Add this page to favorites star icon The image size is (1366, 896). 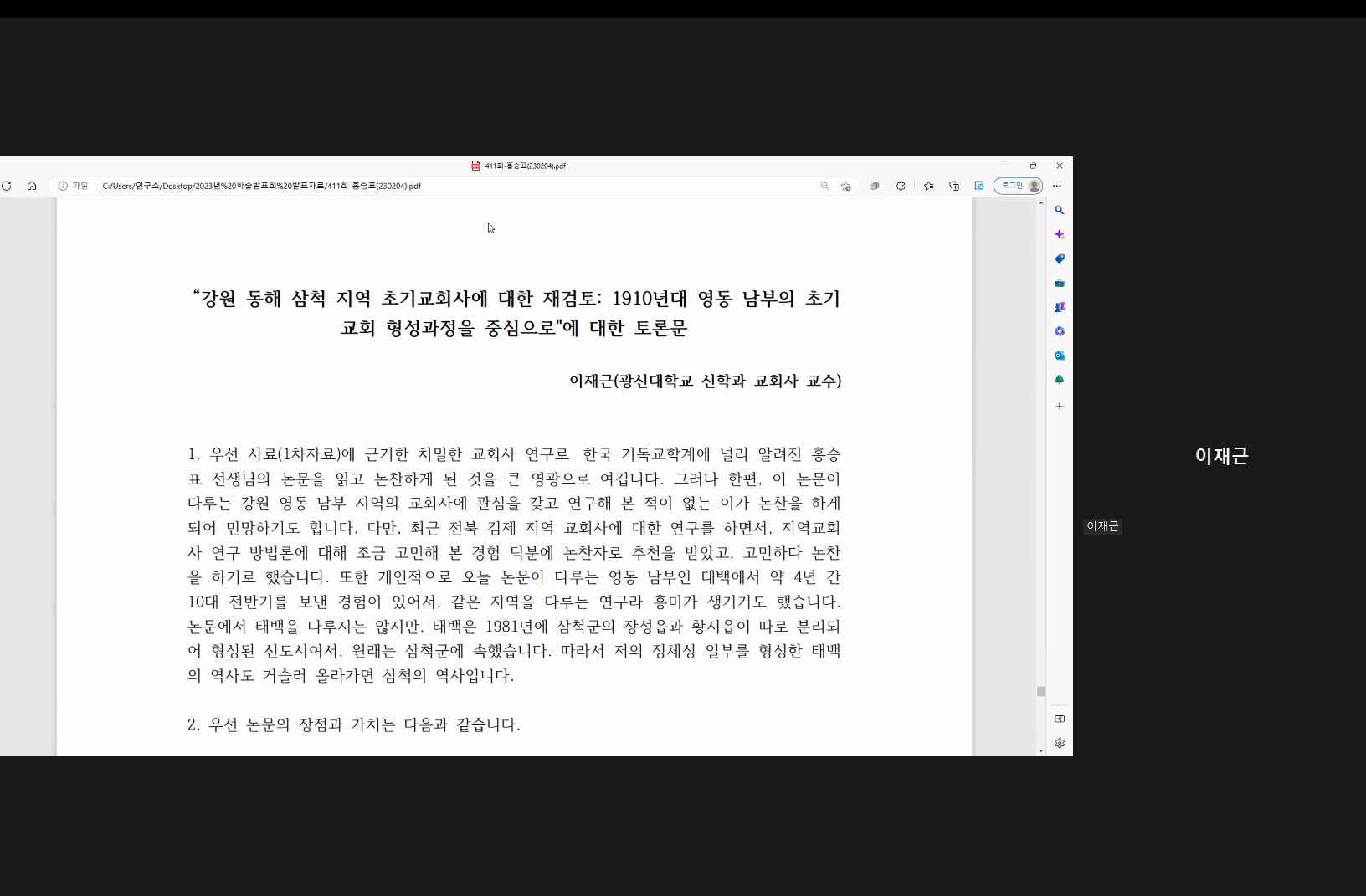pos(846,186)
